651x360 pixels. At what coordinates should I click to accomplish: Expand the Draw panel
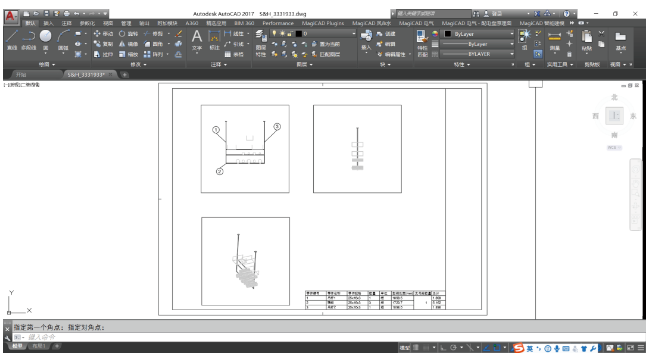pos(46,65)
